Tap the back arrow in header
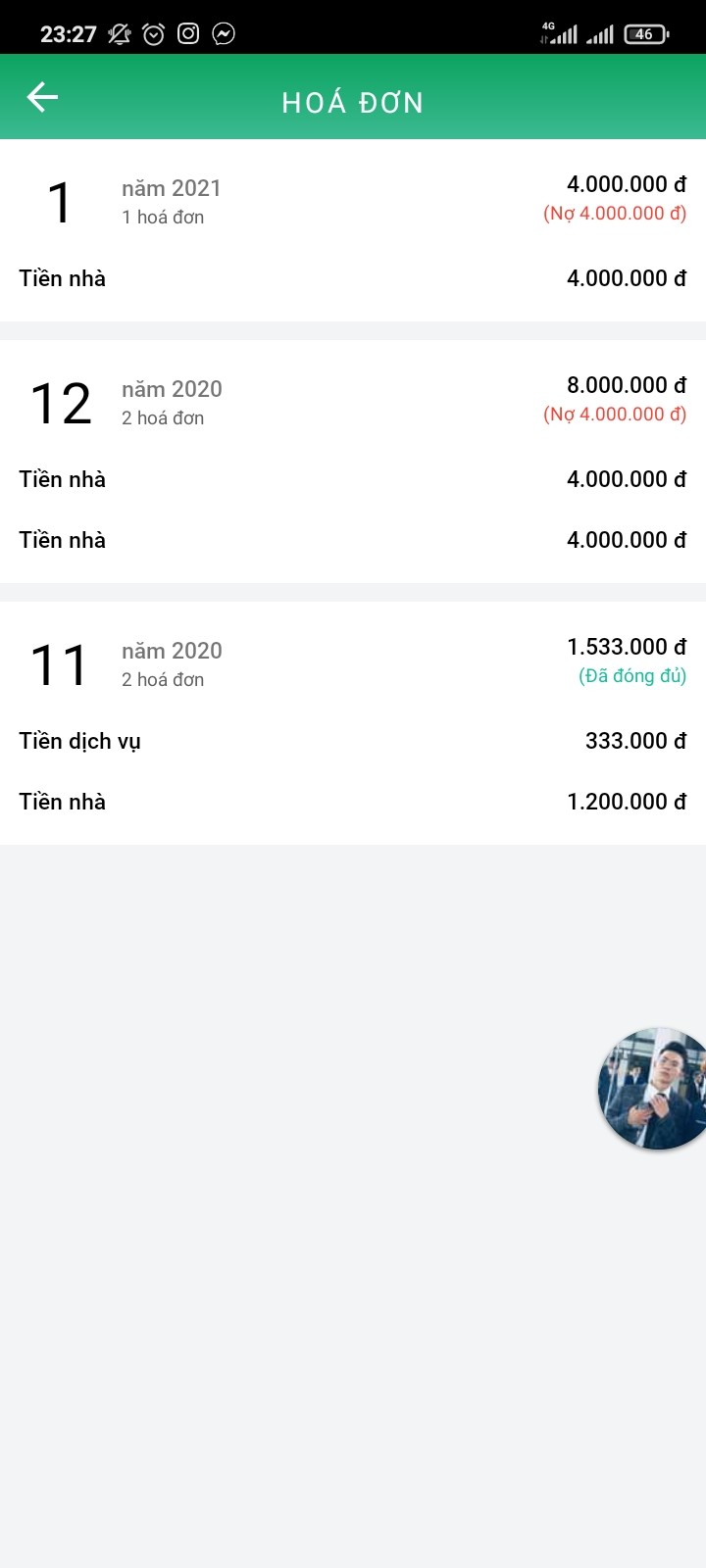Image resolution: width=706 pixels, height=1568 pixels. [42, 97]
